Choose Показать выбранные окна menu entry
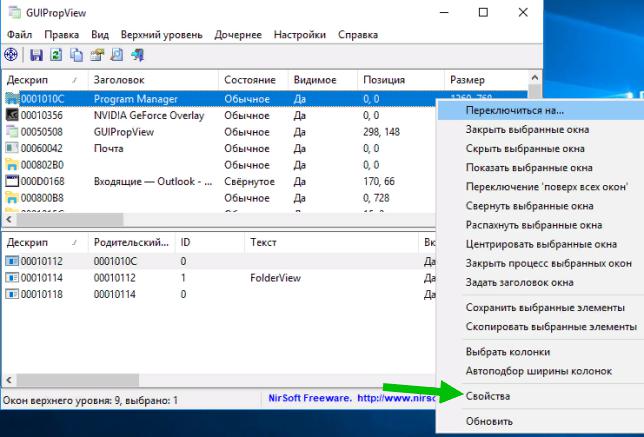Image resolution: width=644 pixels, height=437 pixels. tap(540, 168)
